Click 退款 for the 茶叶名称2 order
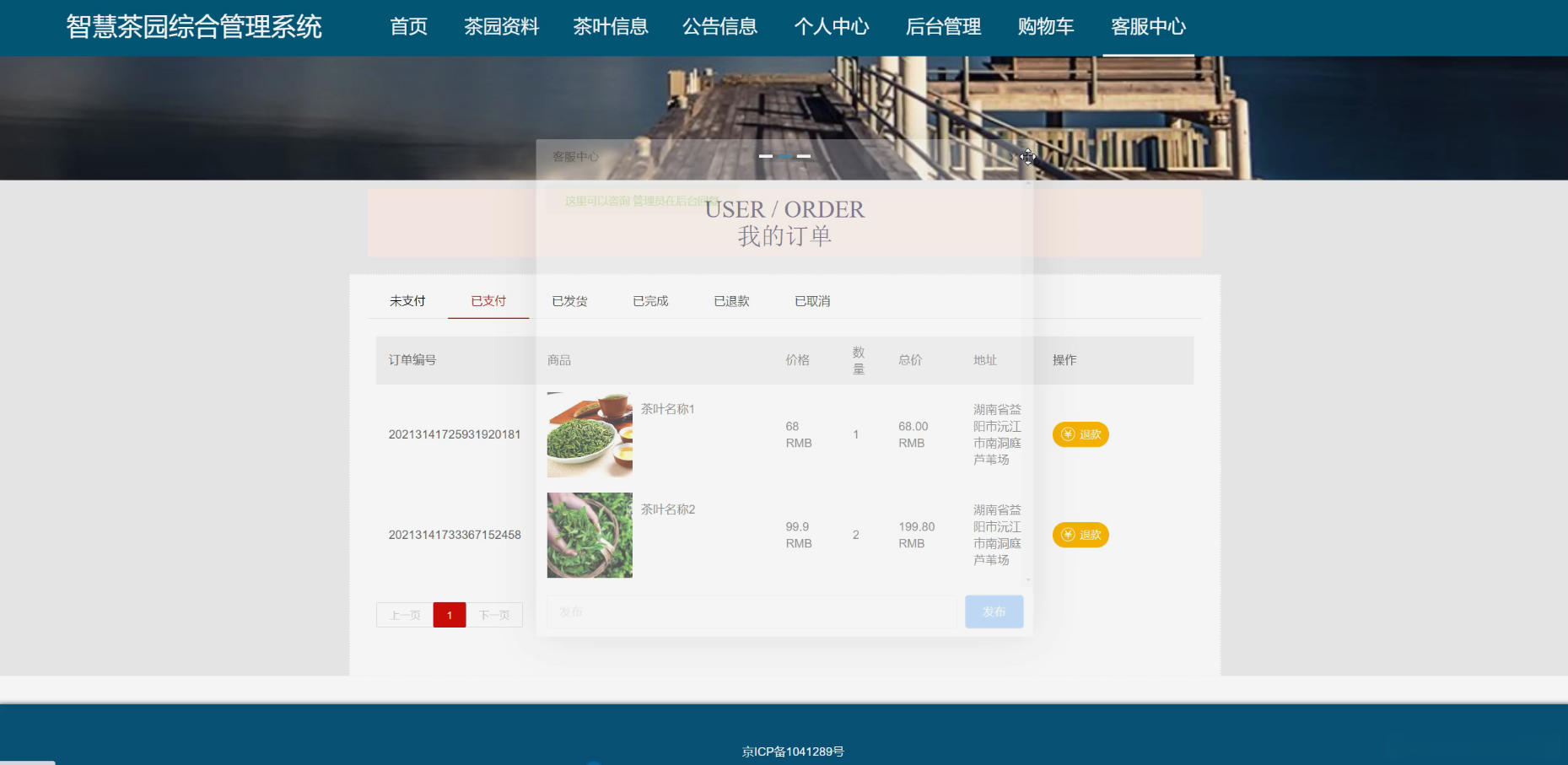The height and width of the screenshot is (765, 1568). [x=1080, y=535]
